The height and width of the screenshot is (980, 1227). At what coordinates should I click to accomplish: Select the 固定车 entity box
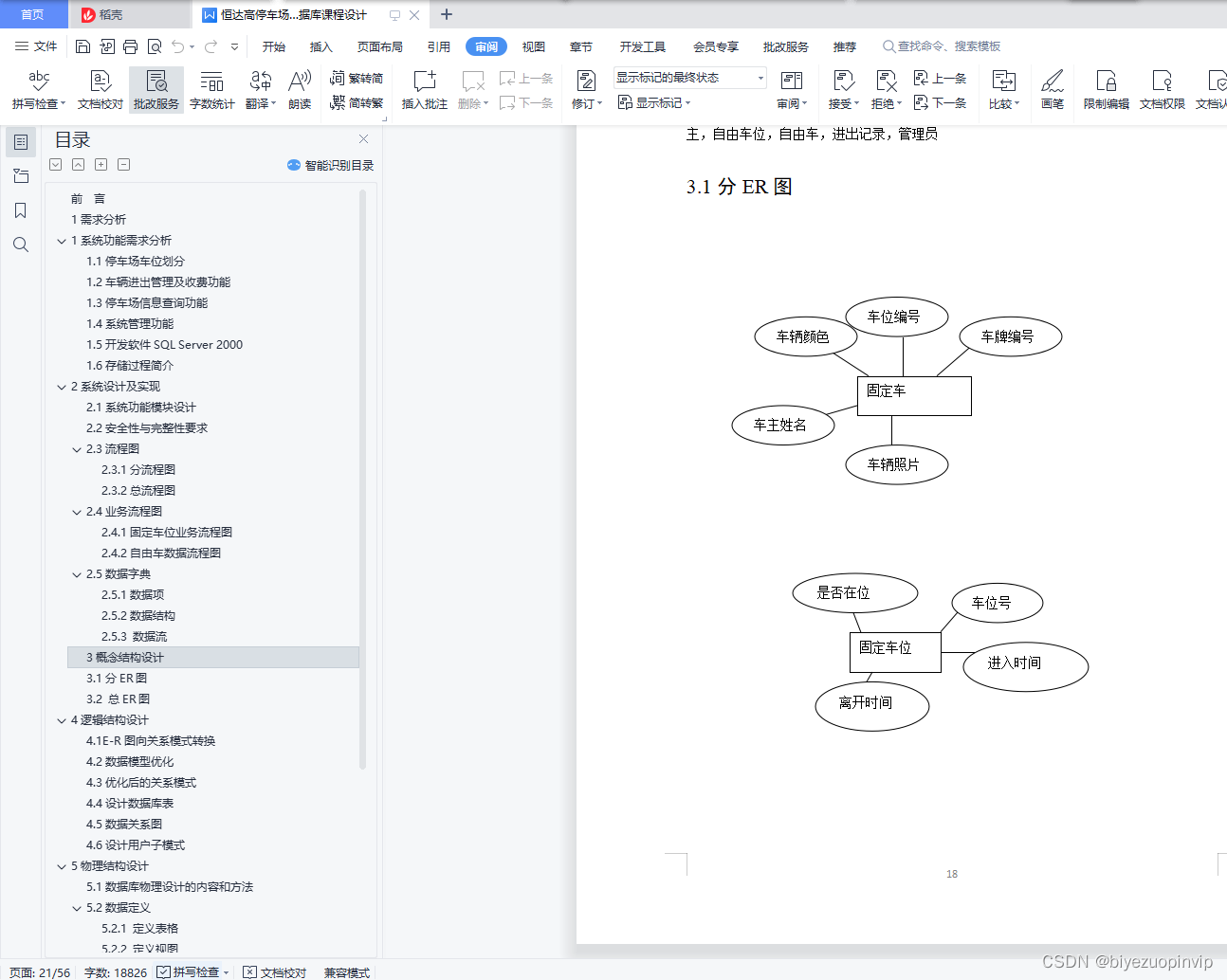pyautogui.click(x=914, y=396)
